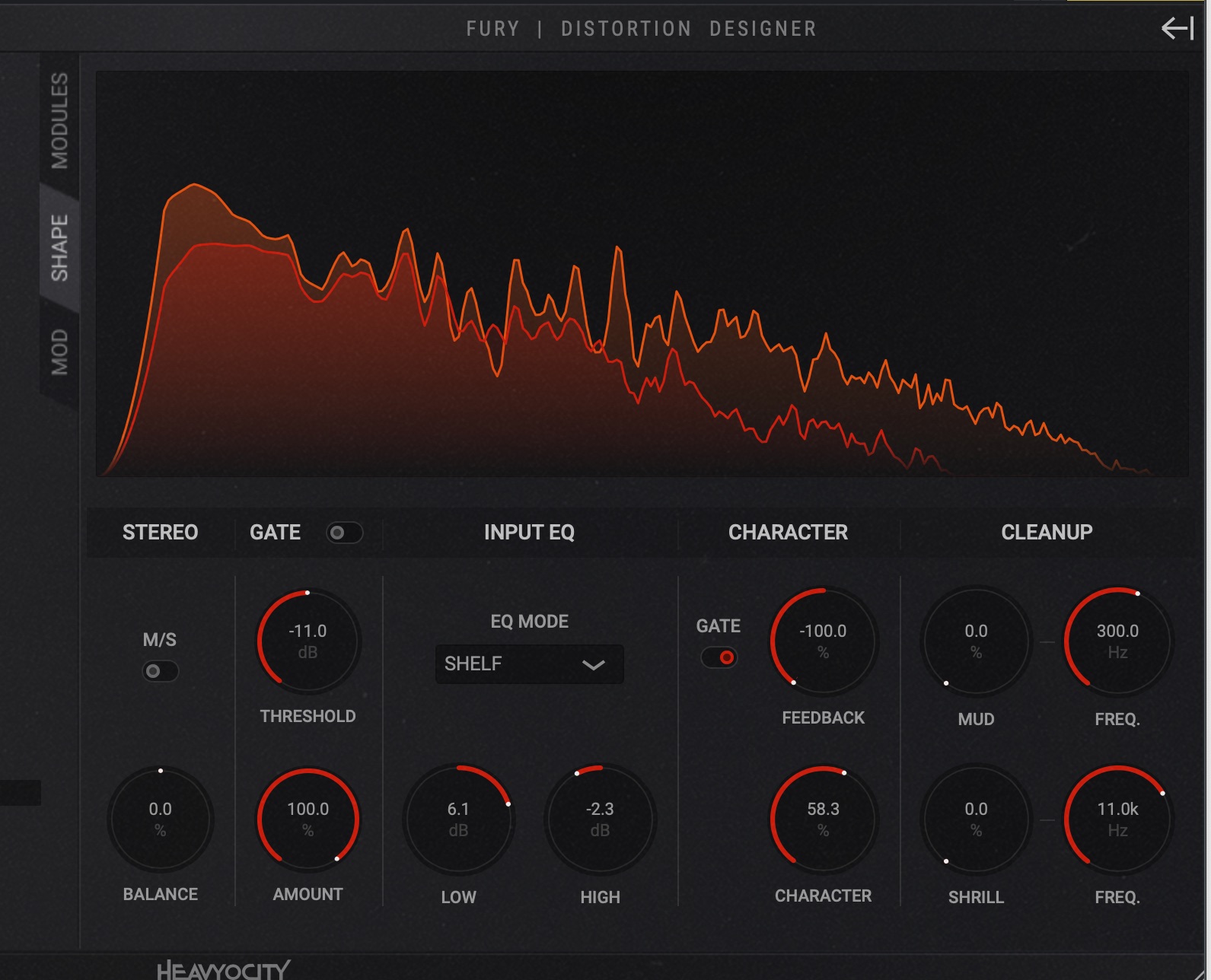Screen dimensions: 1211x980
Task: Click the THRESHOLD label
Action: coord(308,716)
